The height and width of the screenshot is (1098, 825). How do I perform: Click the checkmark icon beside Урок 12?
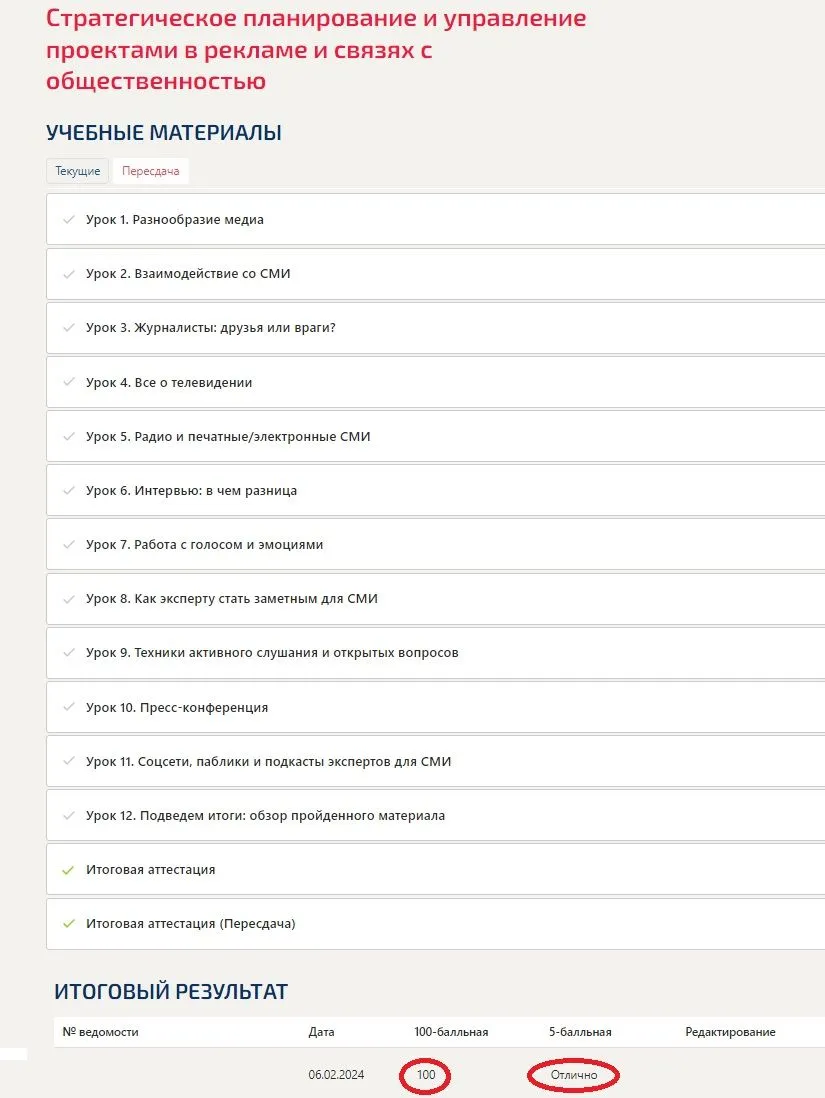pos(69,815)
